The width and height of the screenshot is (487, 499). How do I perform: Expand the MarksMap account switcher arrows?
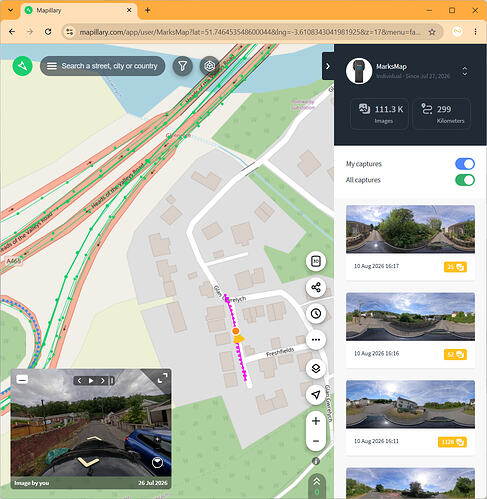(465, 71)
